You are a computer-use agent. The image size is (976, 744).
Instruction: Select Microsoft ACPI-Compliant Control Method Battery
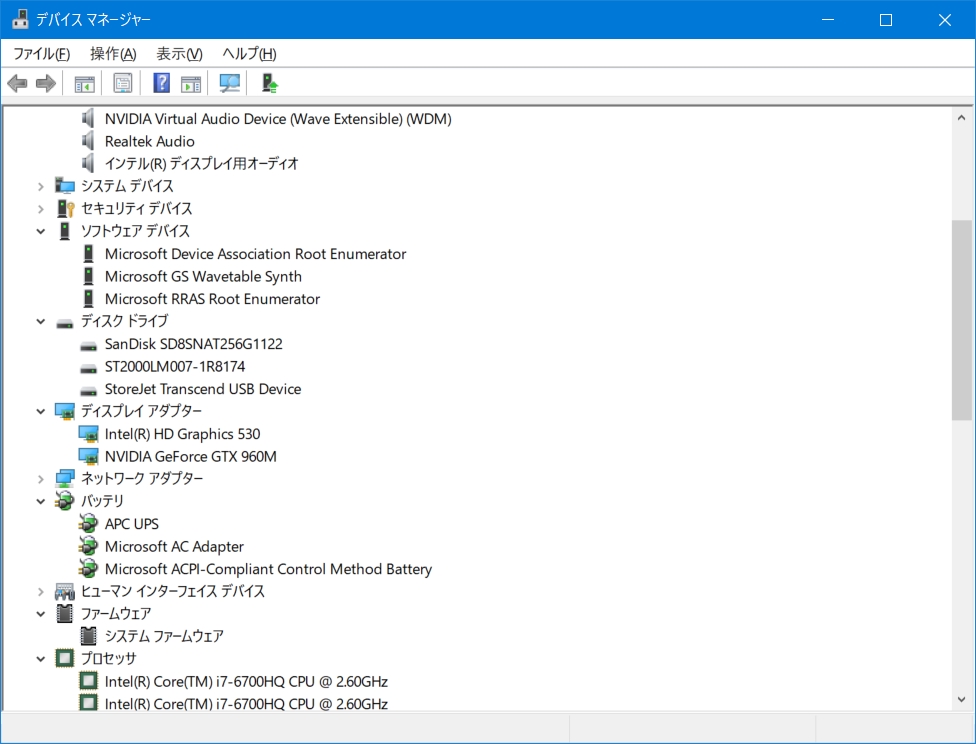click(x=268, y=569)
